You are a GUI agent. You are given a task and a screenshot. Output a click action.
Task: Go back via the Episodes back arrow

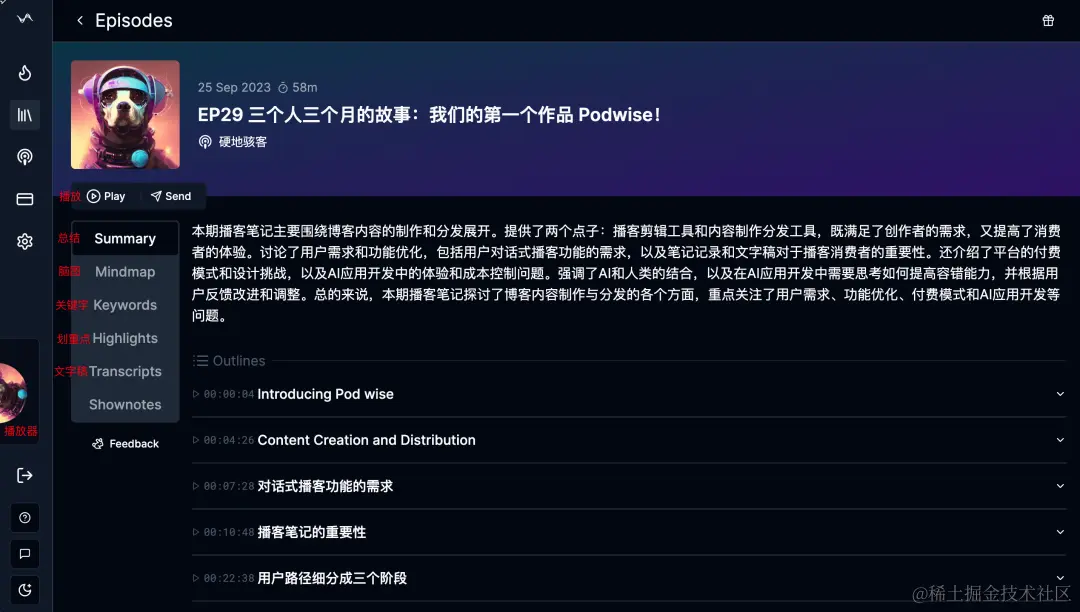[x=79, y=20]
